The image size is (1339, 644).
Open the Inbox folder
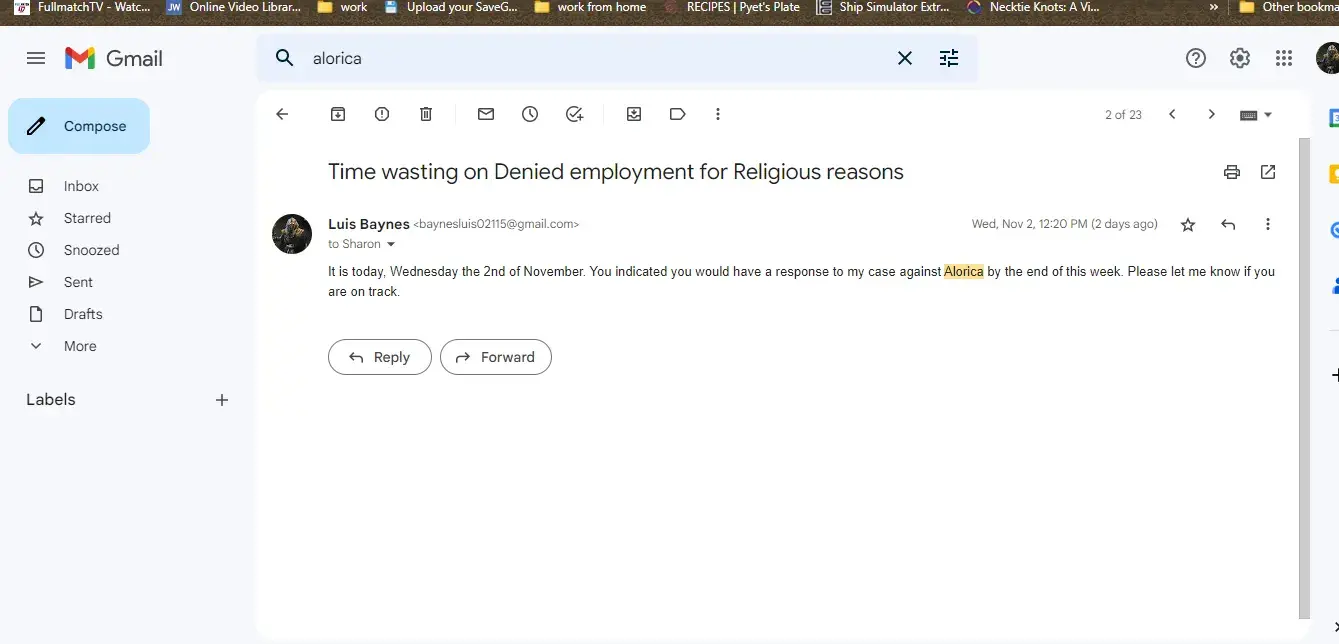coord(81,186)
